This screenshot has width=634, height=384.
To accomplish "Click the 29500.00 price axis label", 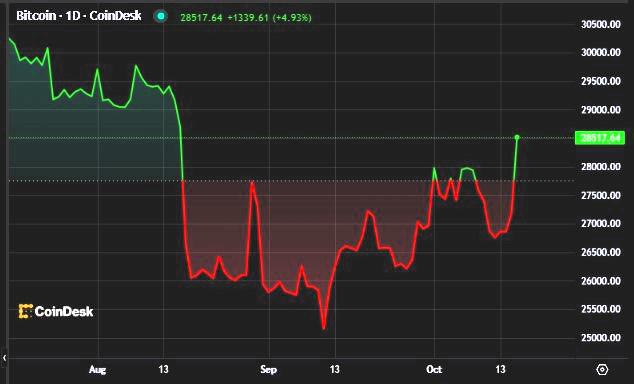I will tap(600, 81).
